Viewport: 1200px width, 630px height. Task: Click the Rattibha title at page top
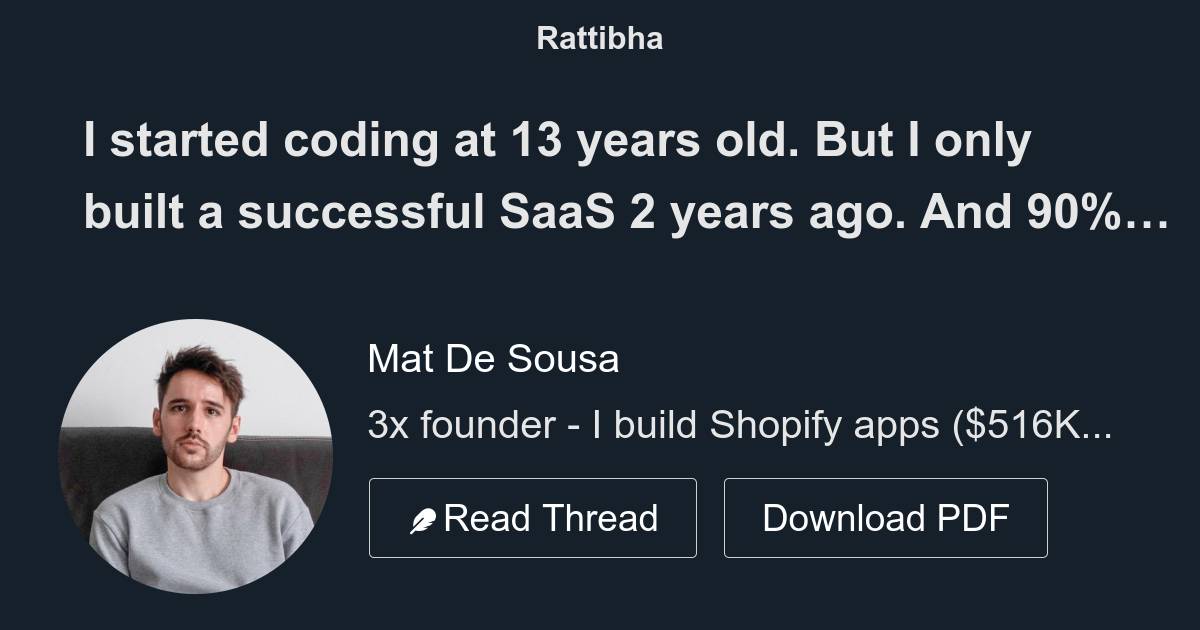599,38
